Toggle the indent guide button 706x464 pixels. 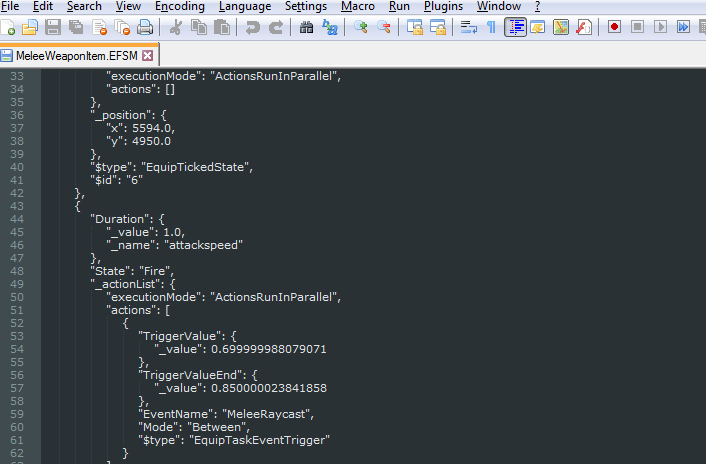[x=515, y=27]
